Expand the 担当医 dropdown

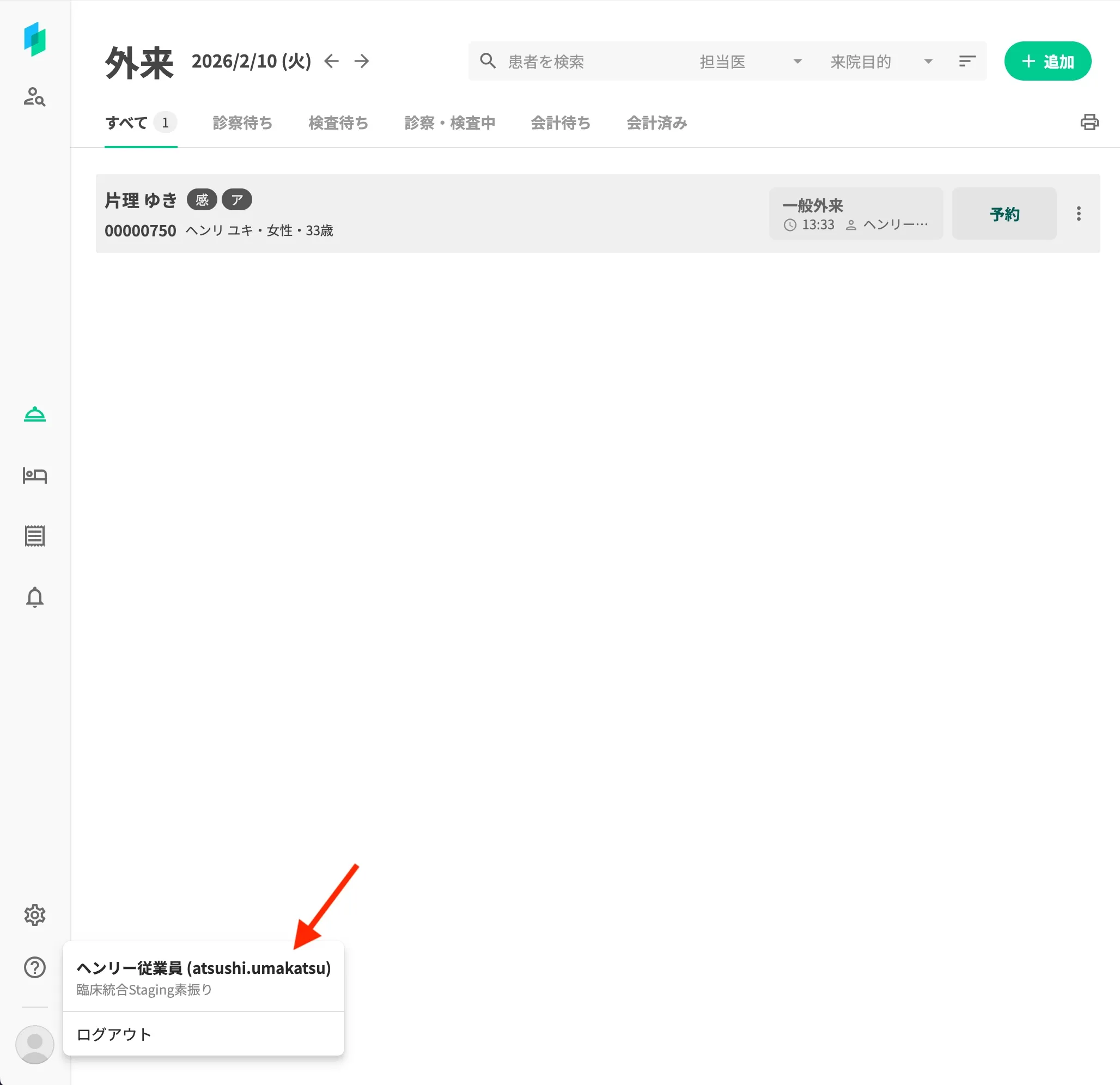(x=750, y=61)
